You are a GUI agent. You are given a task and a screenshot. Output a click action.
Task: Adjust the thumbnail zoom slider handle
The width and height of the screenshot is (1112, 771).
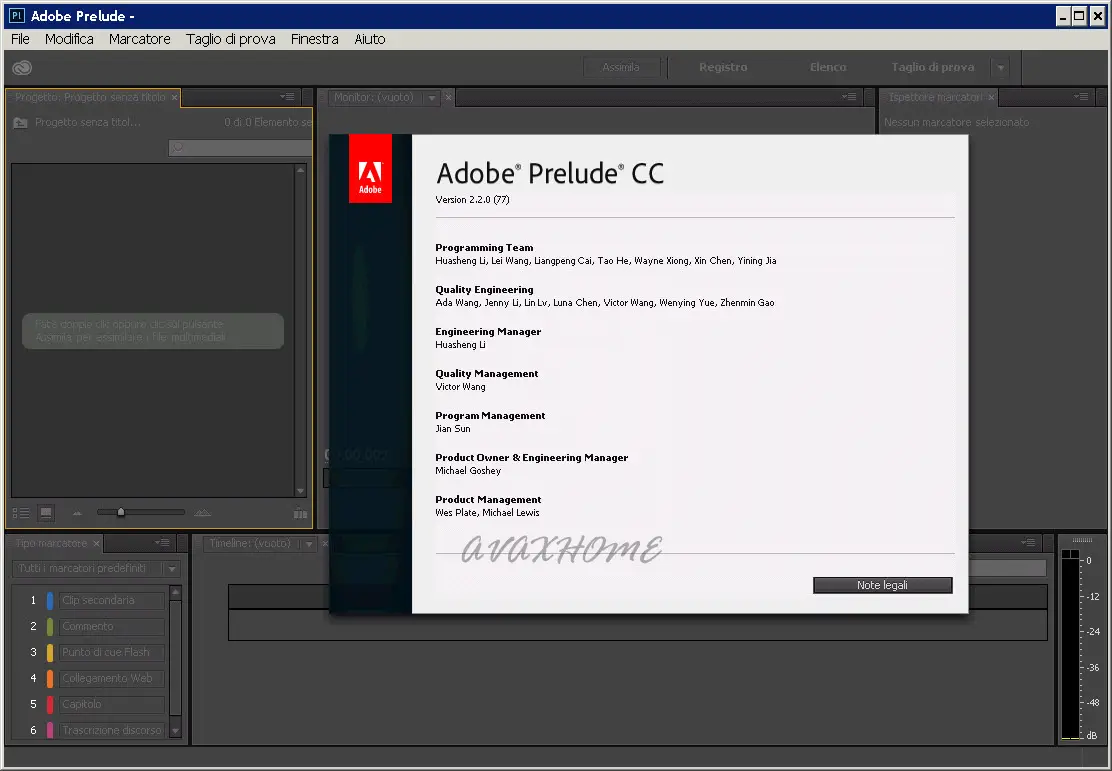click(121, 512)
